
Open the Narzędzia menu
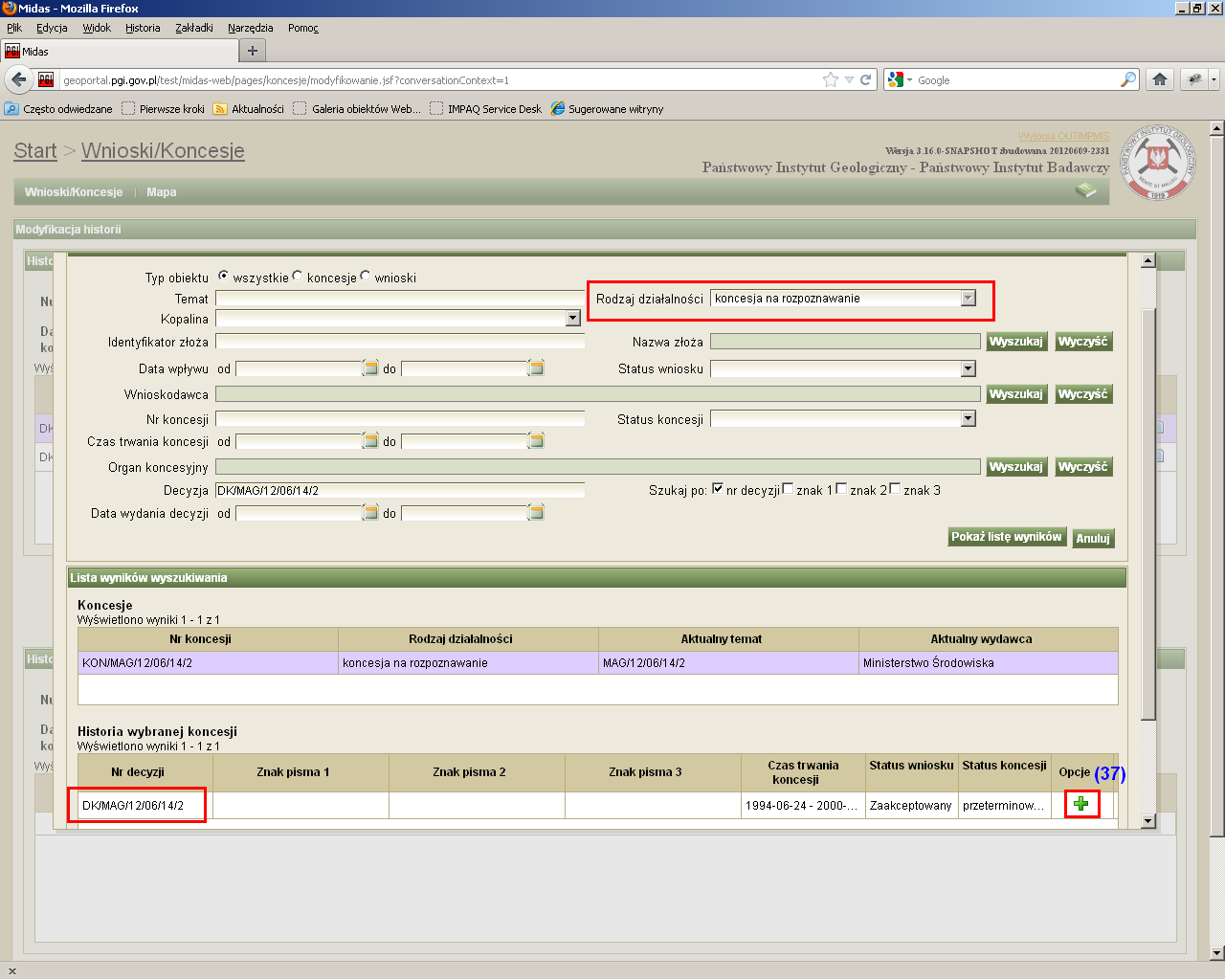coord(251,28)
